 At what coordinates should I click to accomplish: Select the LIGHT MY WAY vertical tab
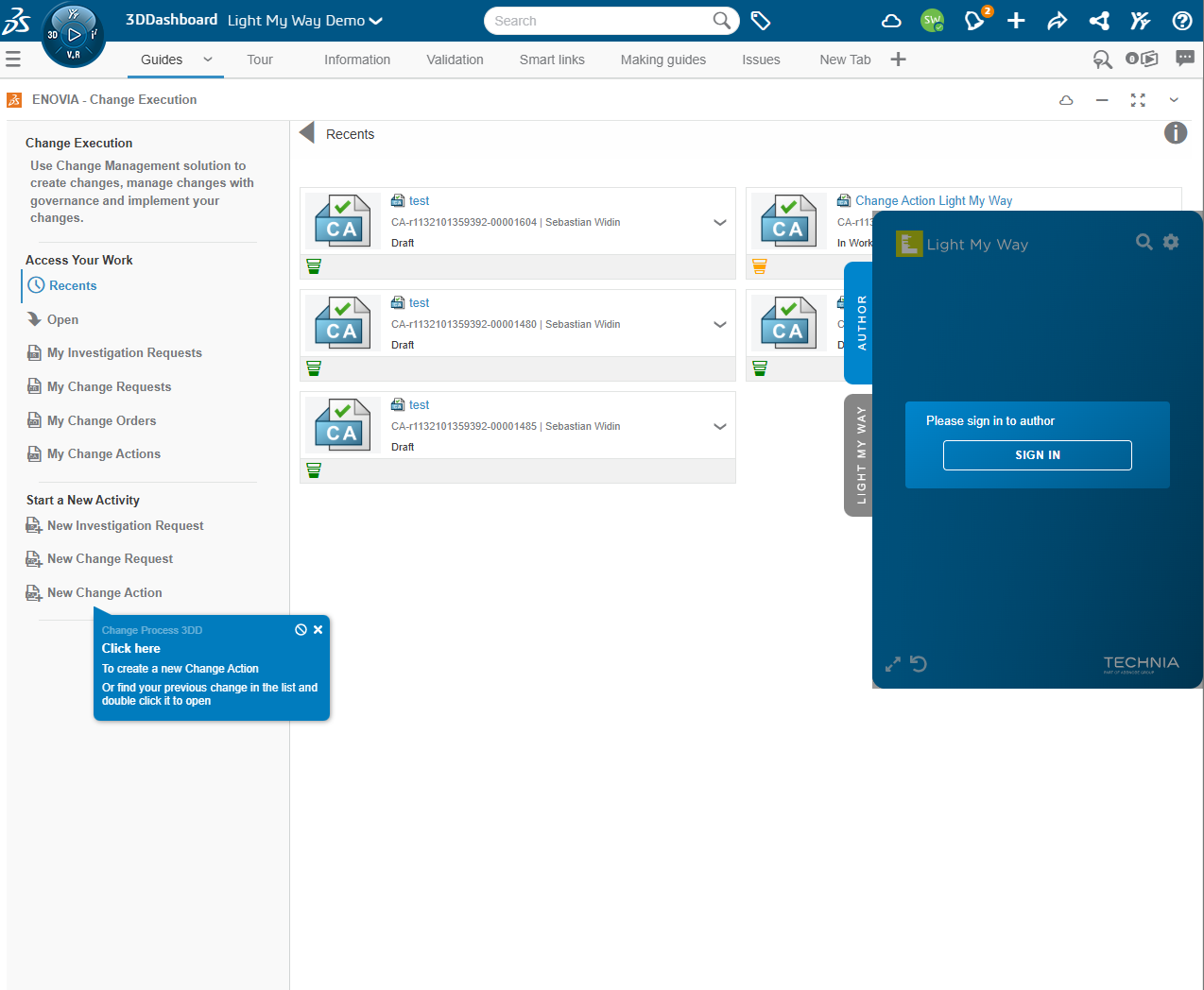click(x=859, y=455)
